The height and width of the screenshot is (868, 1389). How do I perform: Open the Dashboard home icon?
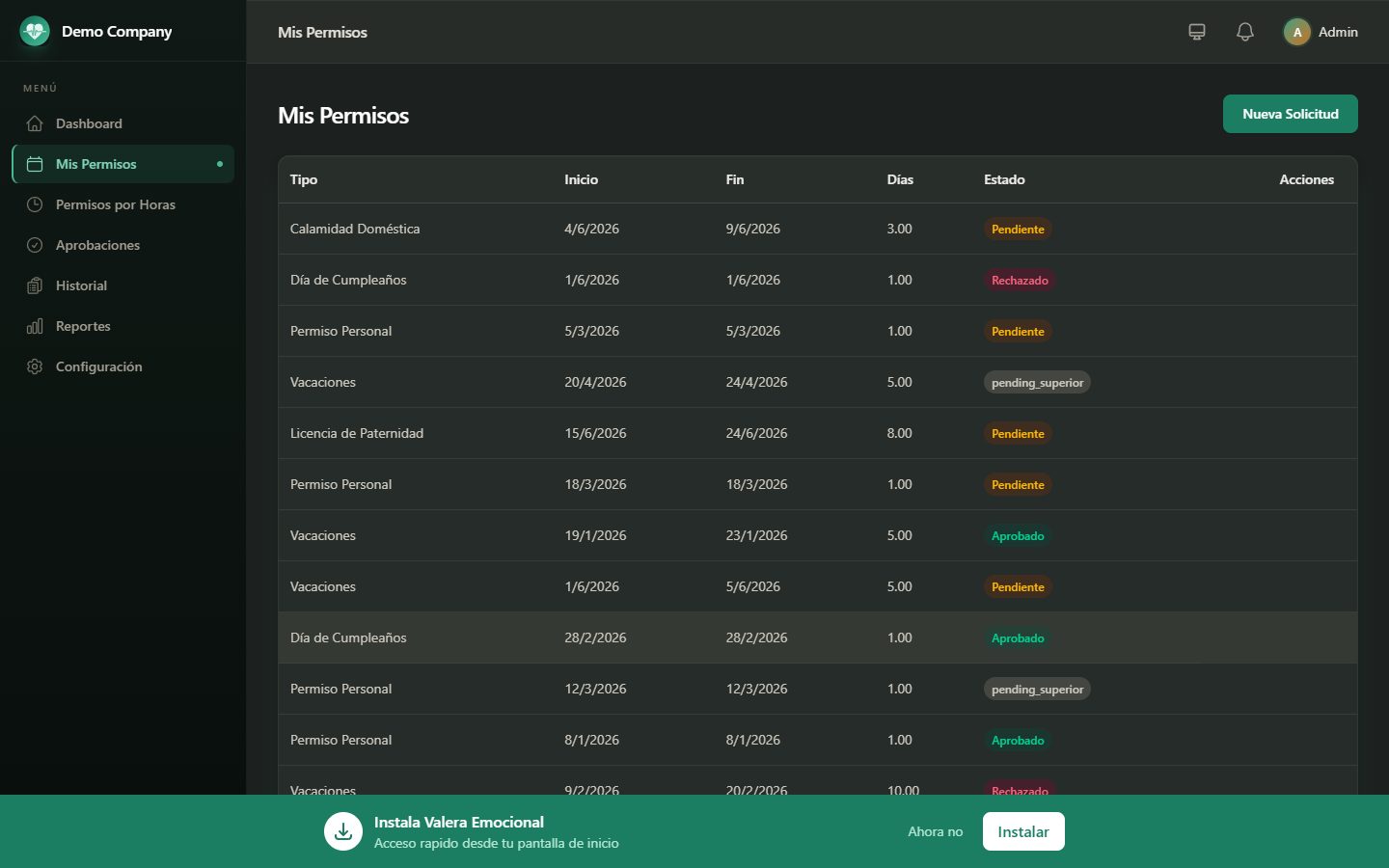tap(35, 123)
